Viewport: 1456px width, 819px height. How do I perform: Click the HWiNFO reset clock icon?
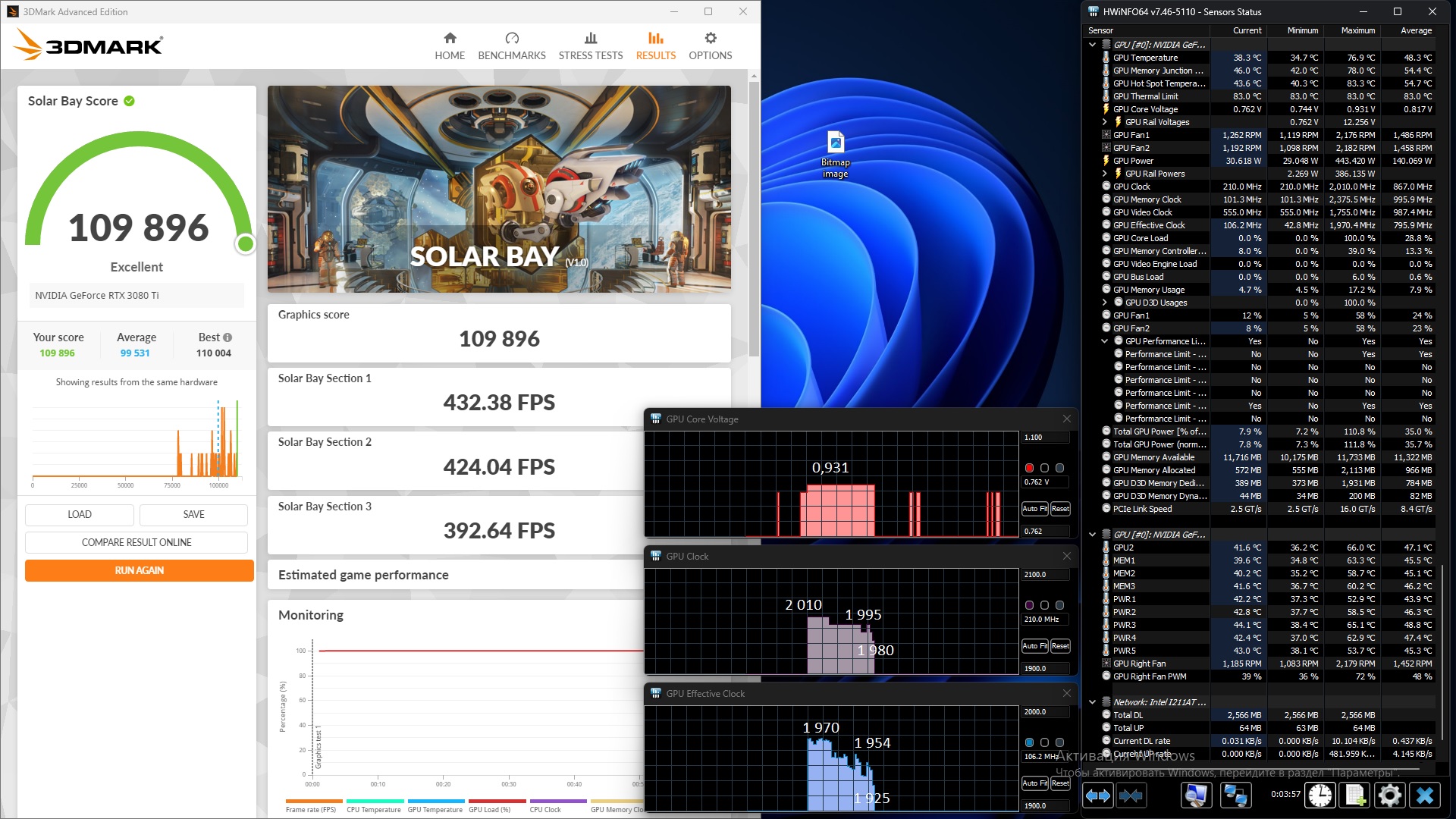tap(1319, 795)
